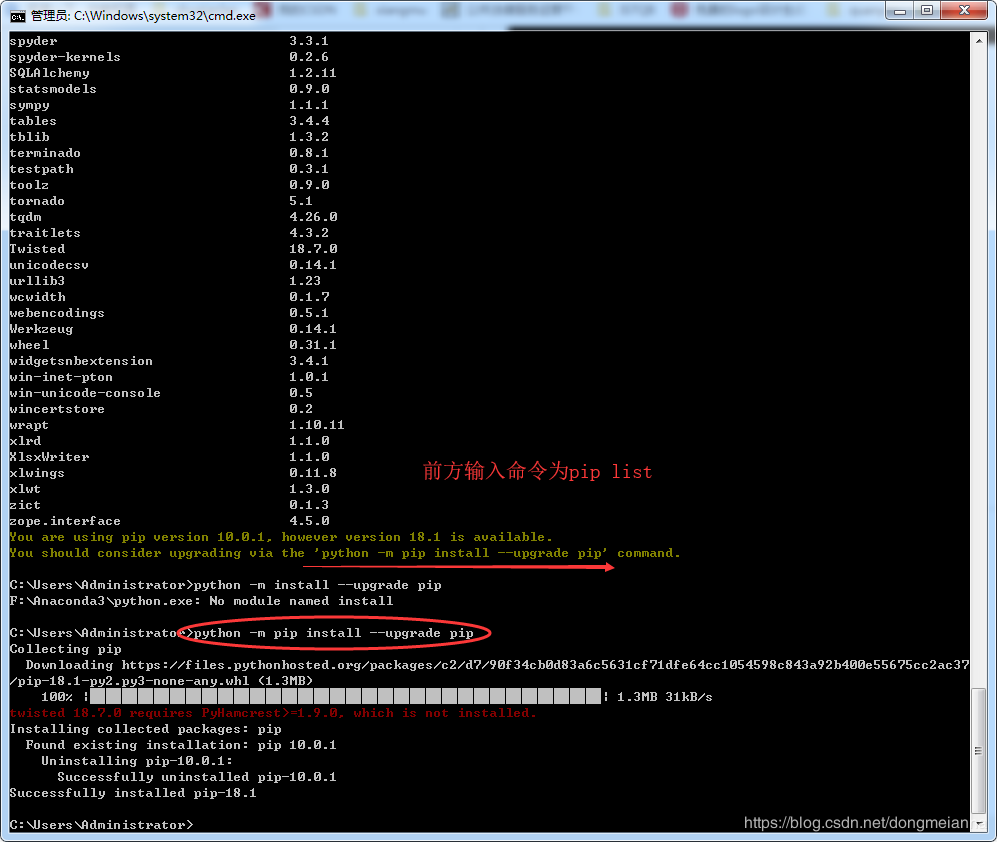The width and height of the screenshot is (997, 842).
Task: Click the 'pip-18.1-py2.py3-none-any.whl' filename
Action: [x=134, y=681]
